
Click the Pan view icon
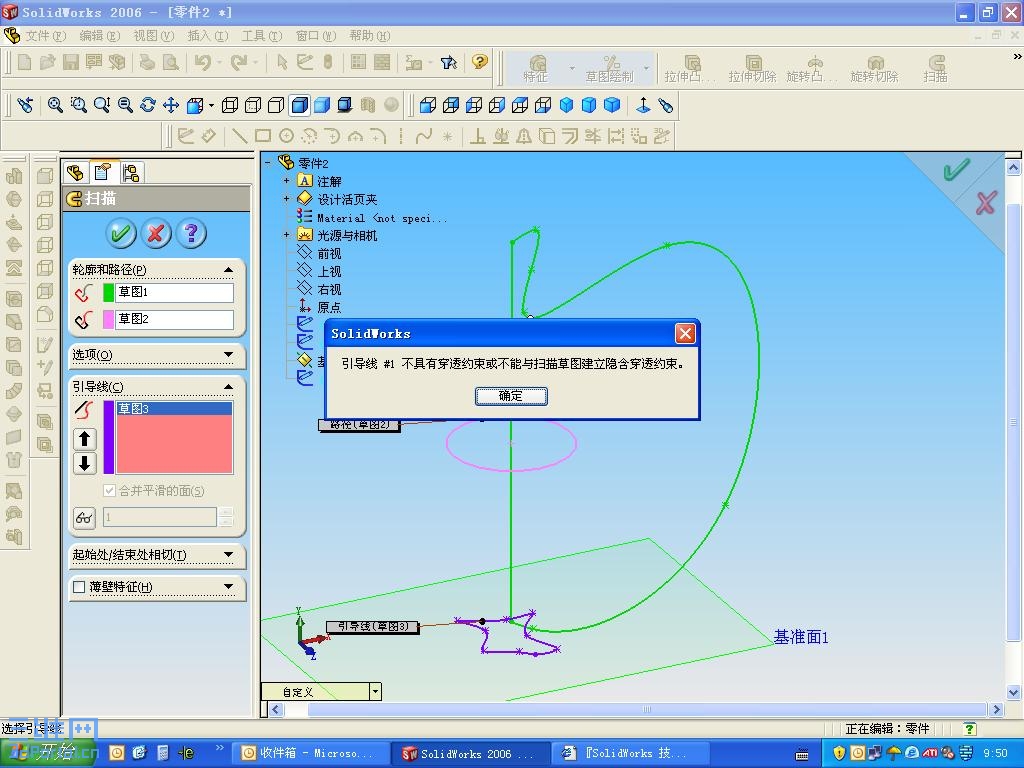tap(171, 105)
